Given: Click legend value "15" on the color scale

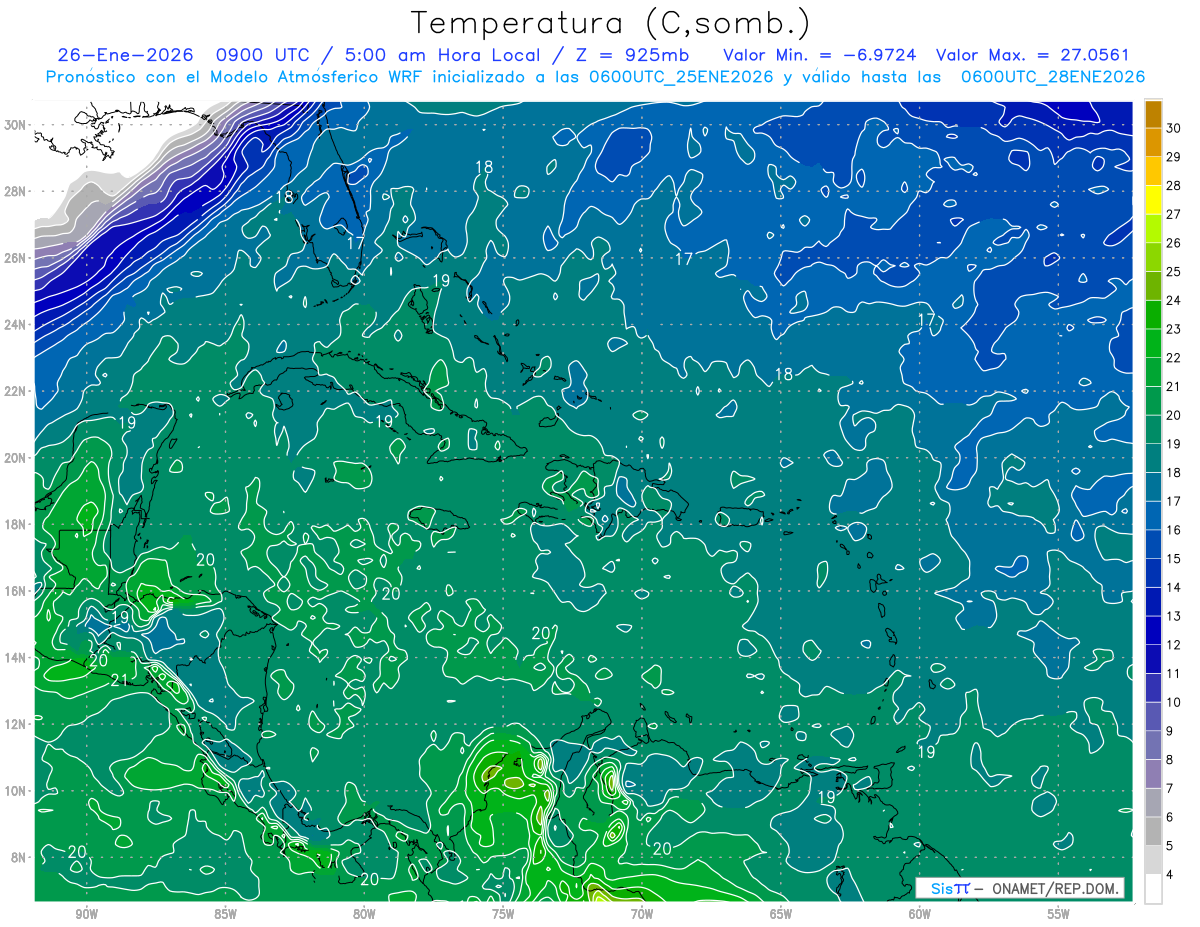Looking at the screenshot, I should pos(1174,559).
